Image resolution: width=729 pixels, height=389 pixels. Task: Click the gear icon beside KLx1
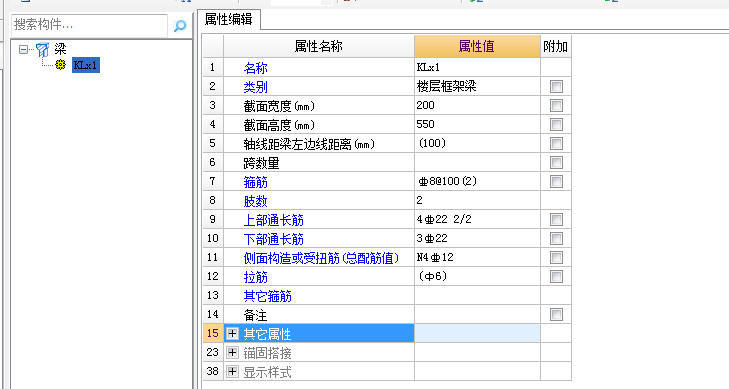pos(60,65)
